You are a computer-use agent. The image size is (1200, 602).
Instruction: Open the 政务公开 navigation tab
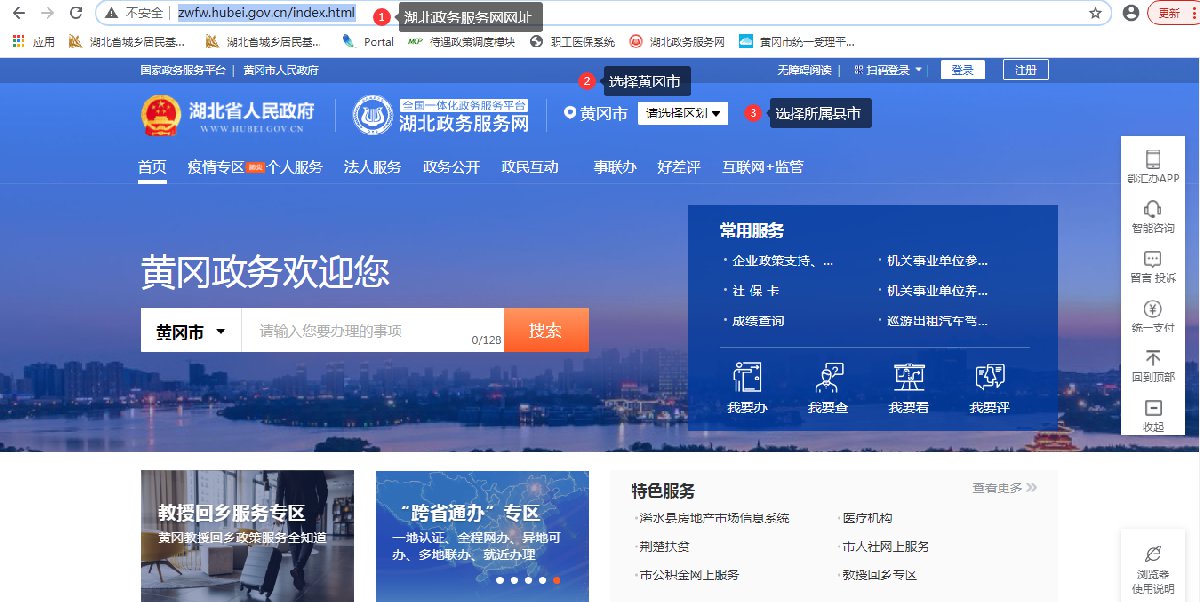point(451,167)
